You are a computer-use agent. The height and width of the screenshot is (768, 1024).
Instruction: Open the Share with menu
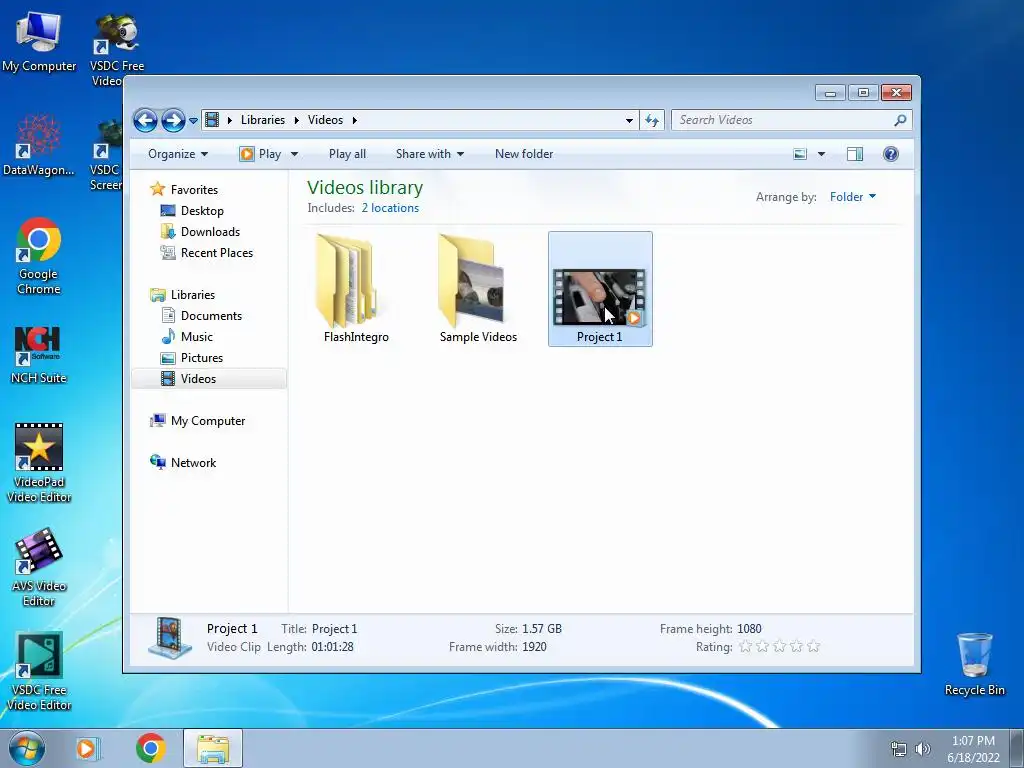point(430,154)
